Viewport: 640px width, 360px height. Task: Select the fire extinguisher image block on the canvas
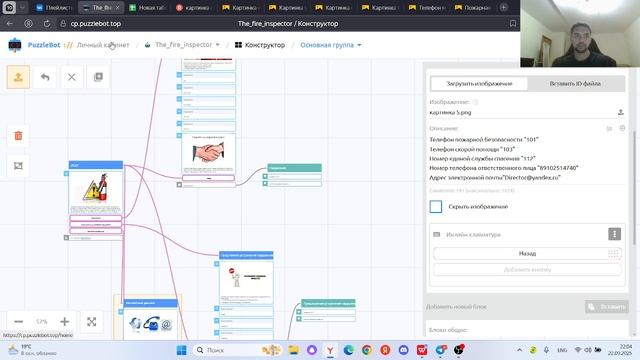click(96, 191)
